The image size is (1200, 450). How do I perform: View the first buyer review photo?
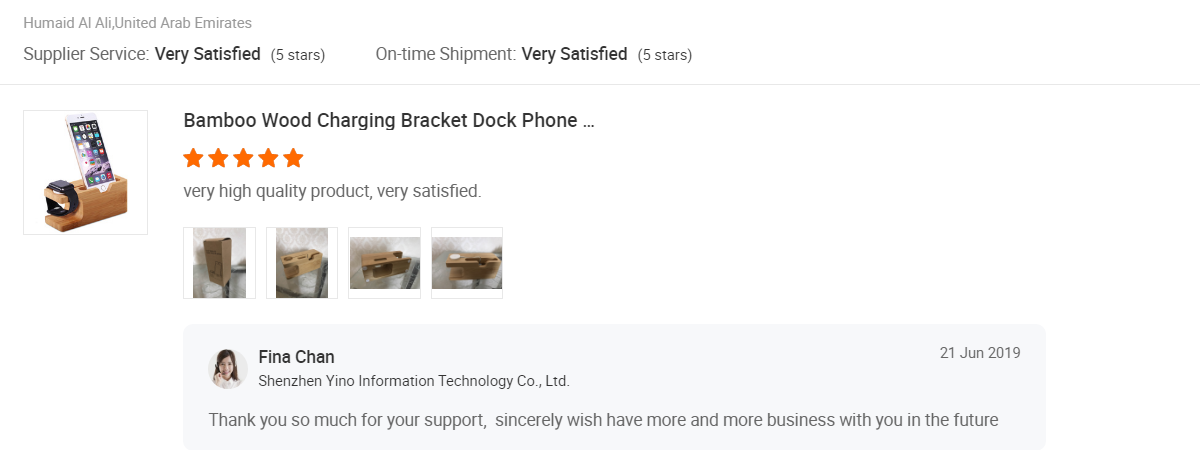219,263
